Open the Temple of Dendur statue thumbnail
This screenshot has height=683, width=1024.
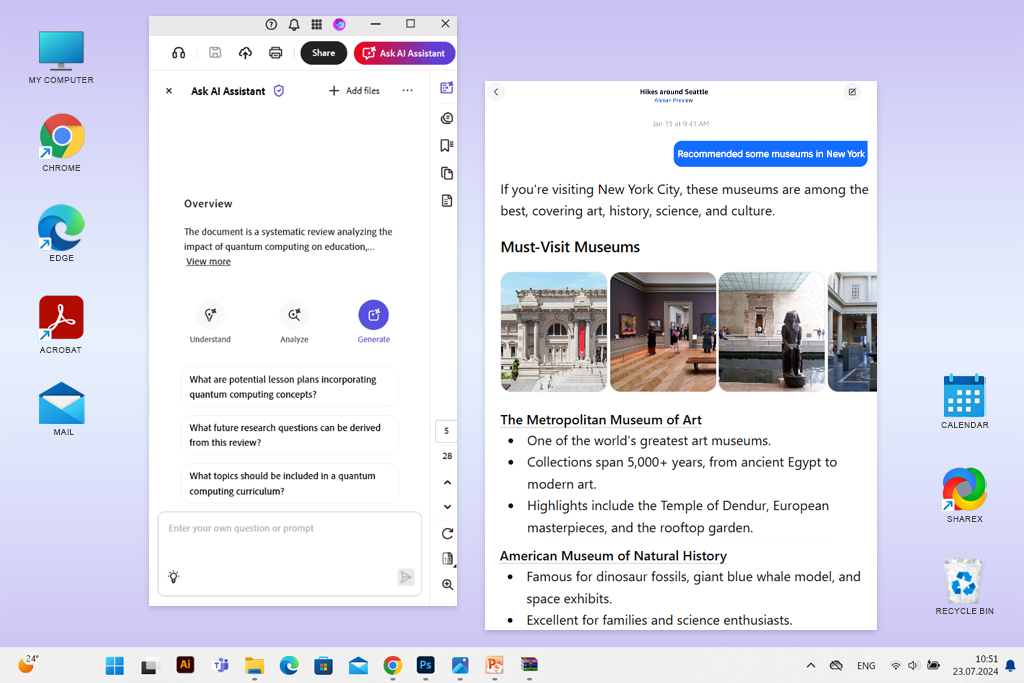tap(772, 332)
